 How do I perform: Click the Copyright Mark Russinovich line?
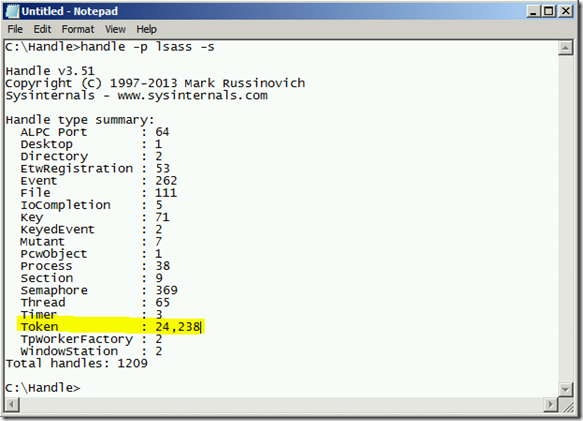pos(155,83)
